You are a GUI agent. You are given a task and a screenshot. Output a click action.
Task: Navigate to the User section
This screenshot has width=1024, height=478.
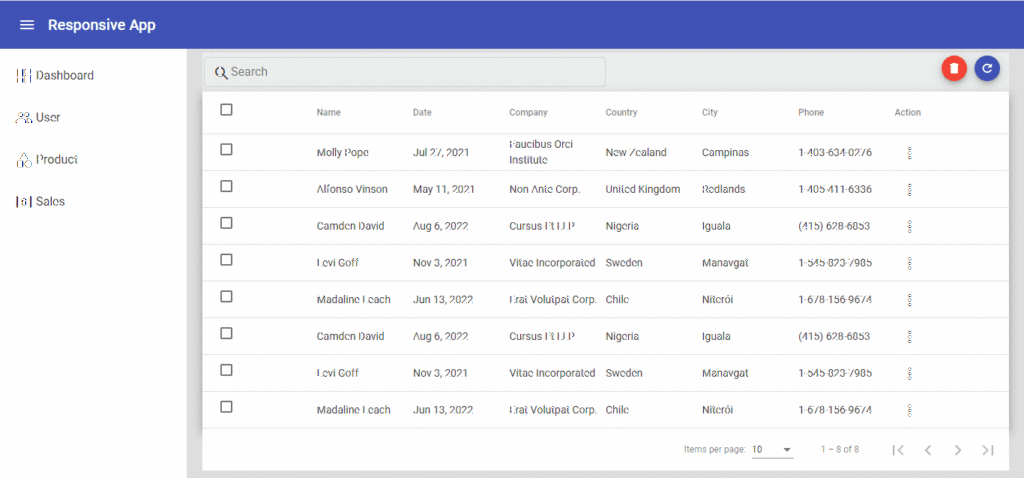[x=47, y=118]
